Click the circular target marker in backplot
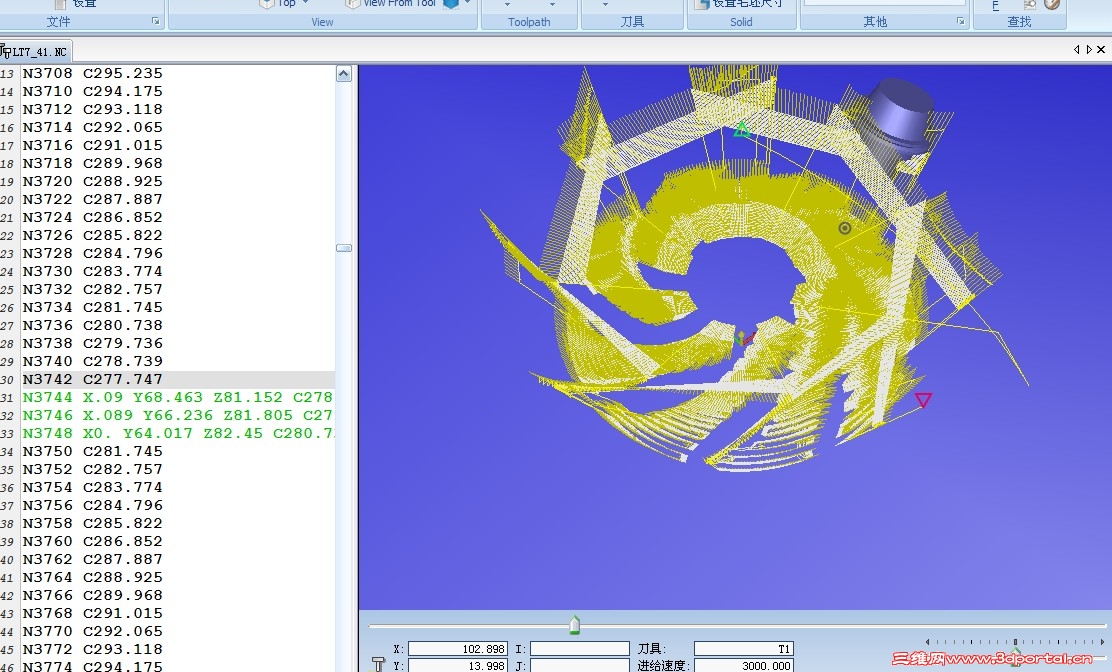 845,228
